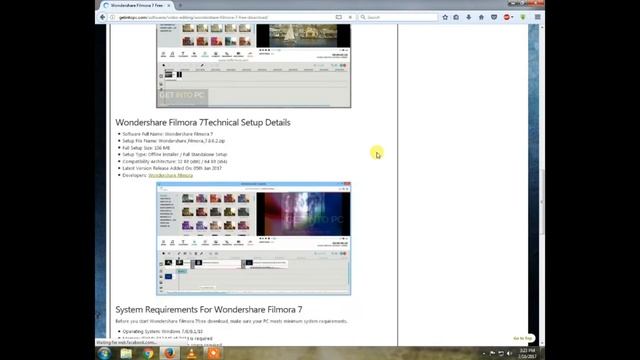Click the Software Full Name list item
640x360 pixels.
(167, 134)
